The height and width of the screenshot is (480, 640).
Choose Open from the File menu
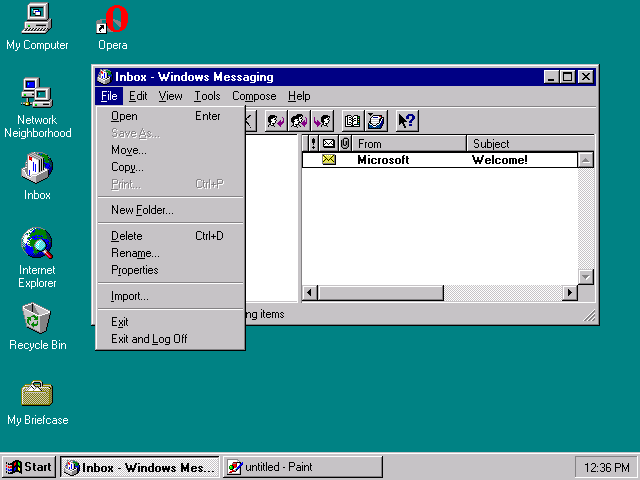(171, 116)
